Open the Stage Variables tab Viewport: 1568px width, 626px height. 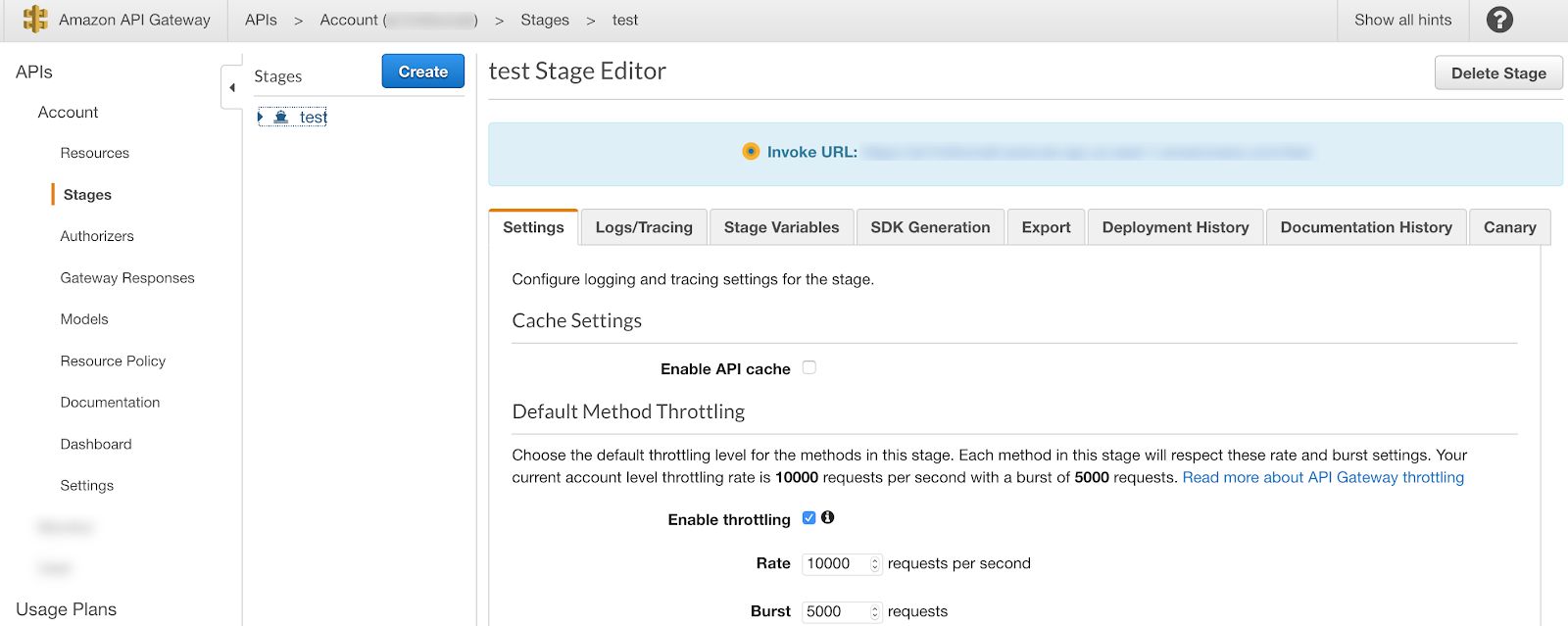coord(781,227)
